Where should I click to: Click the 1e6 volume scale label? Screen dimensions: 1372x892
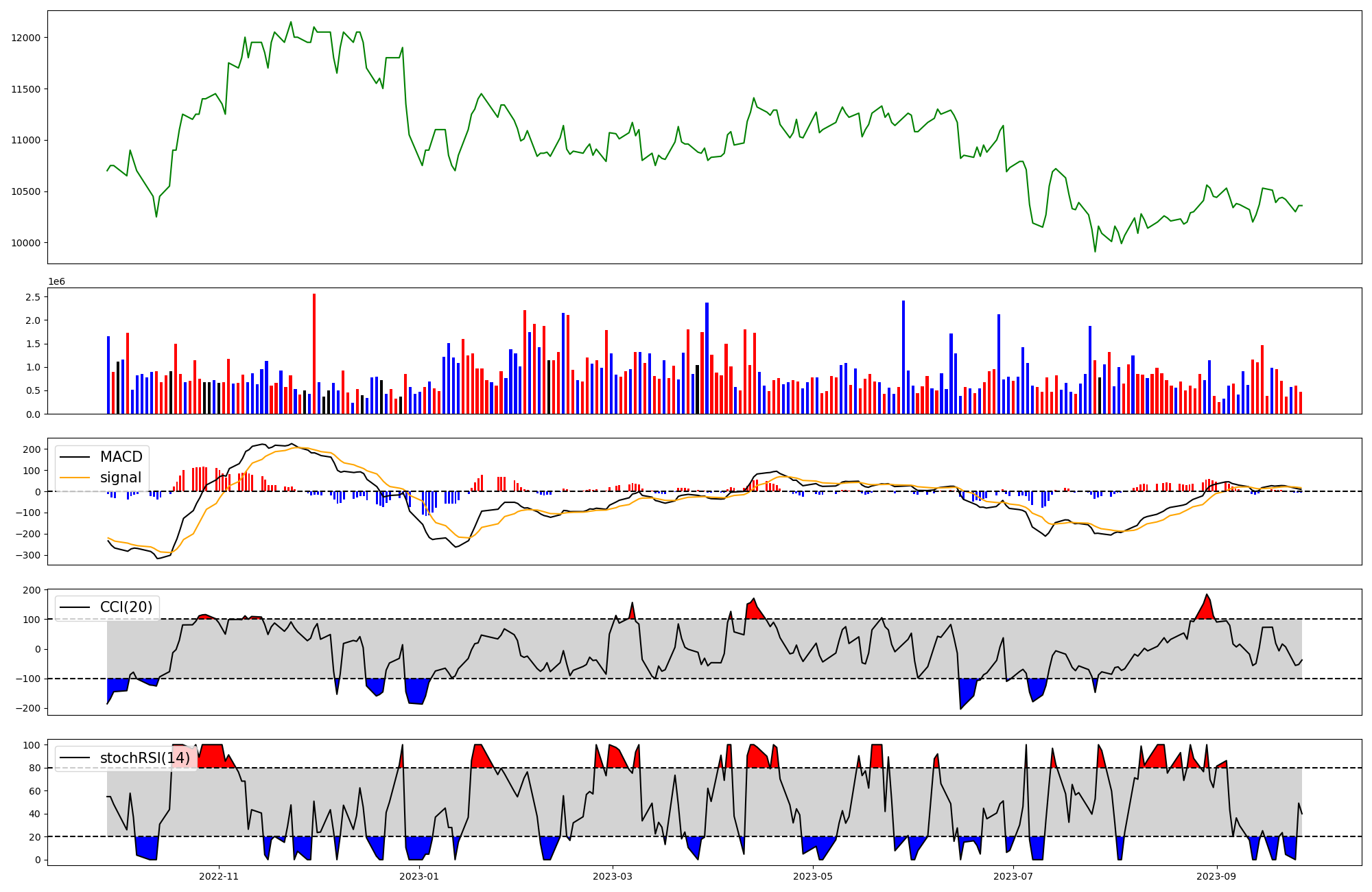point(56,282)
